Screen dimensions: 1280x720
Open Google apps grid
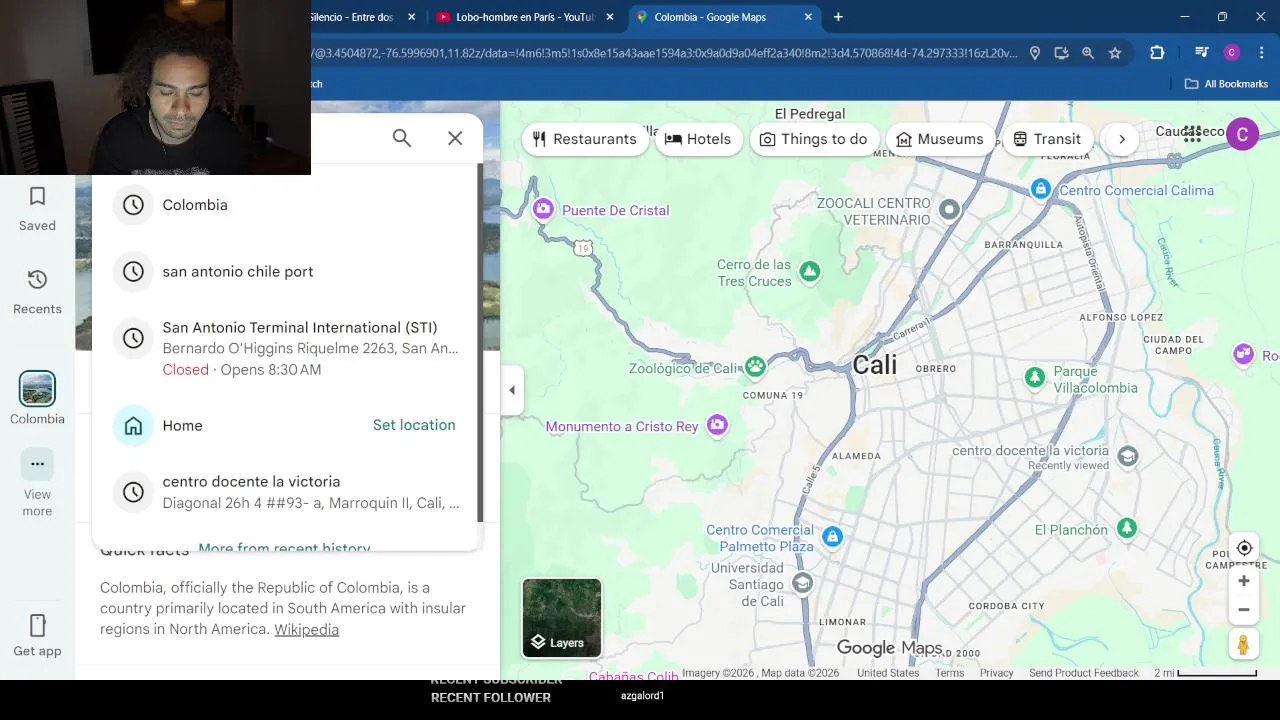click(1192, 136)
